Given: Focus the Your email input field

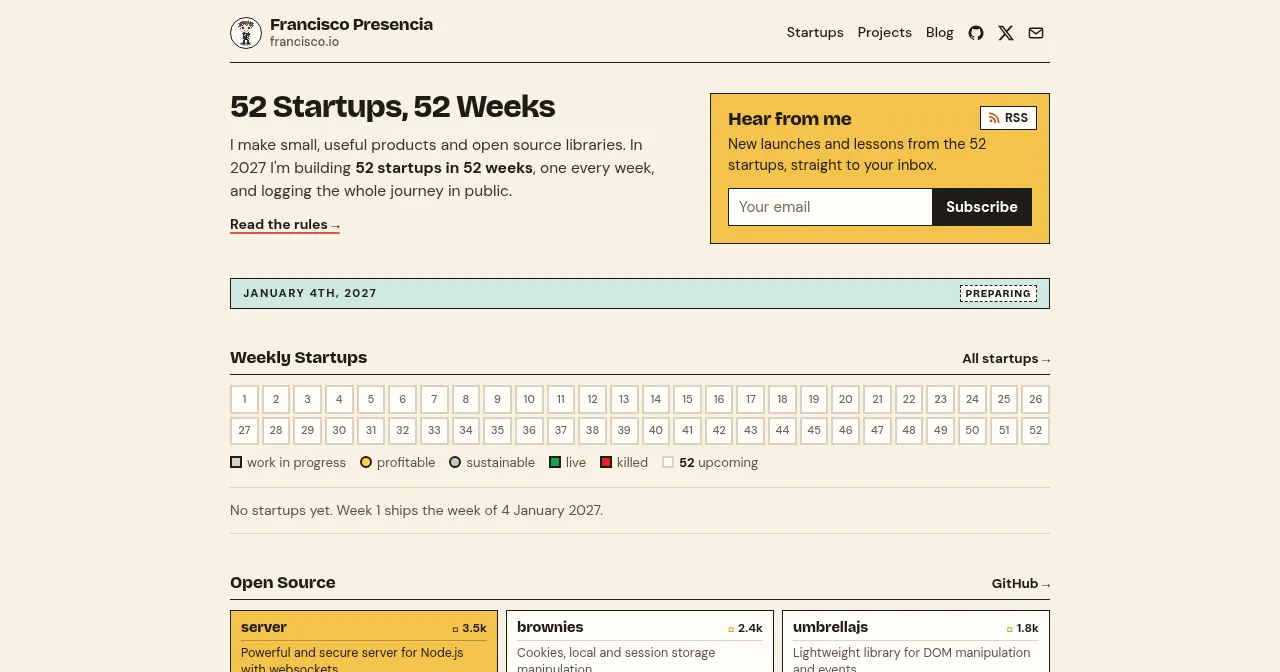Looking at the screenshot, I should click(x=830, y=207).
